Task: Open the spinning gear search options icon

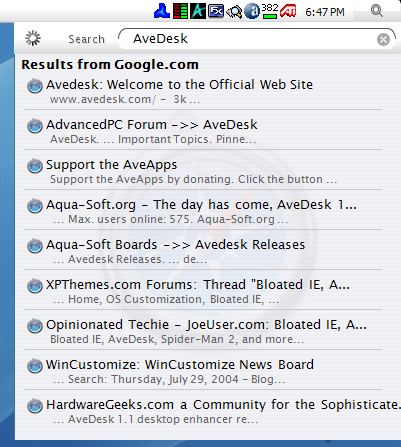Action: click(x=33, y=38)
